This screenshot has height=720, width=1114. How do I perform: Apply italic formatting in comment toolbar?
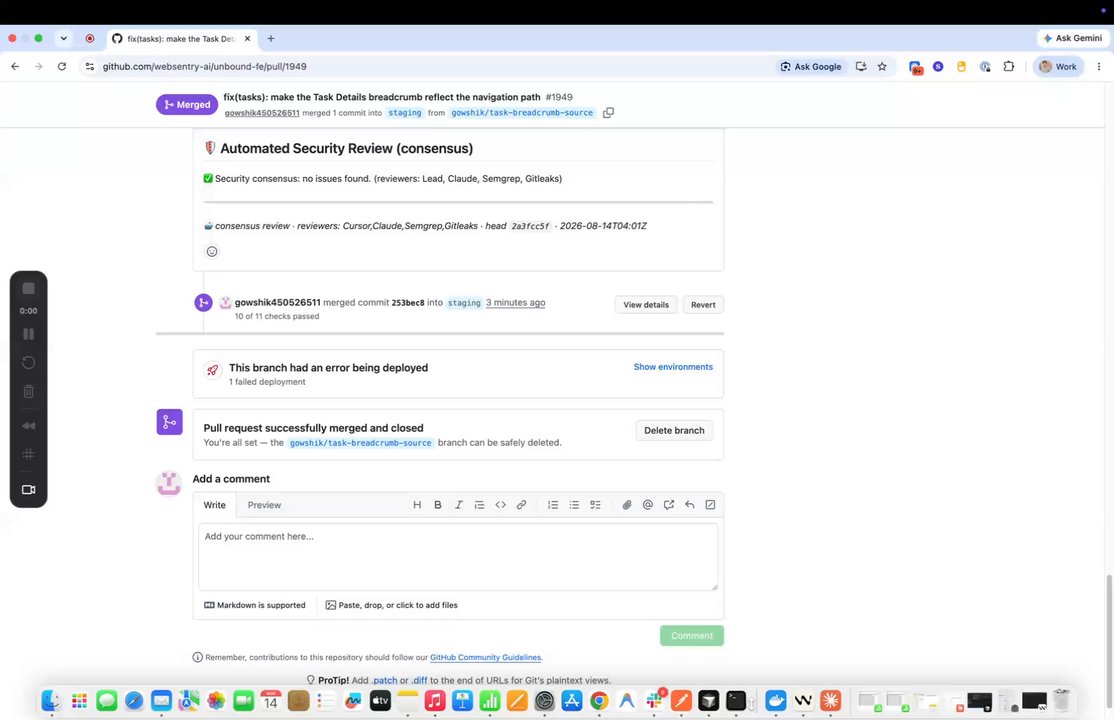pyautogui.click(x=459, y=505)
